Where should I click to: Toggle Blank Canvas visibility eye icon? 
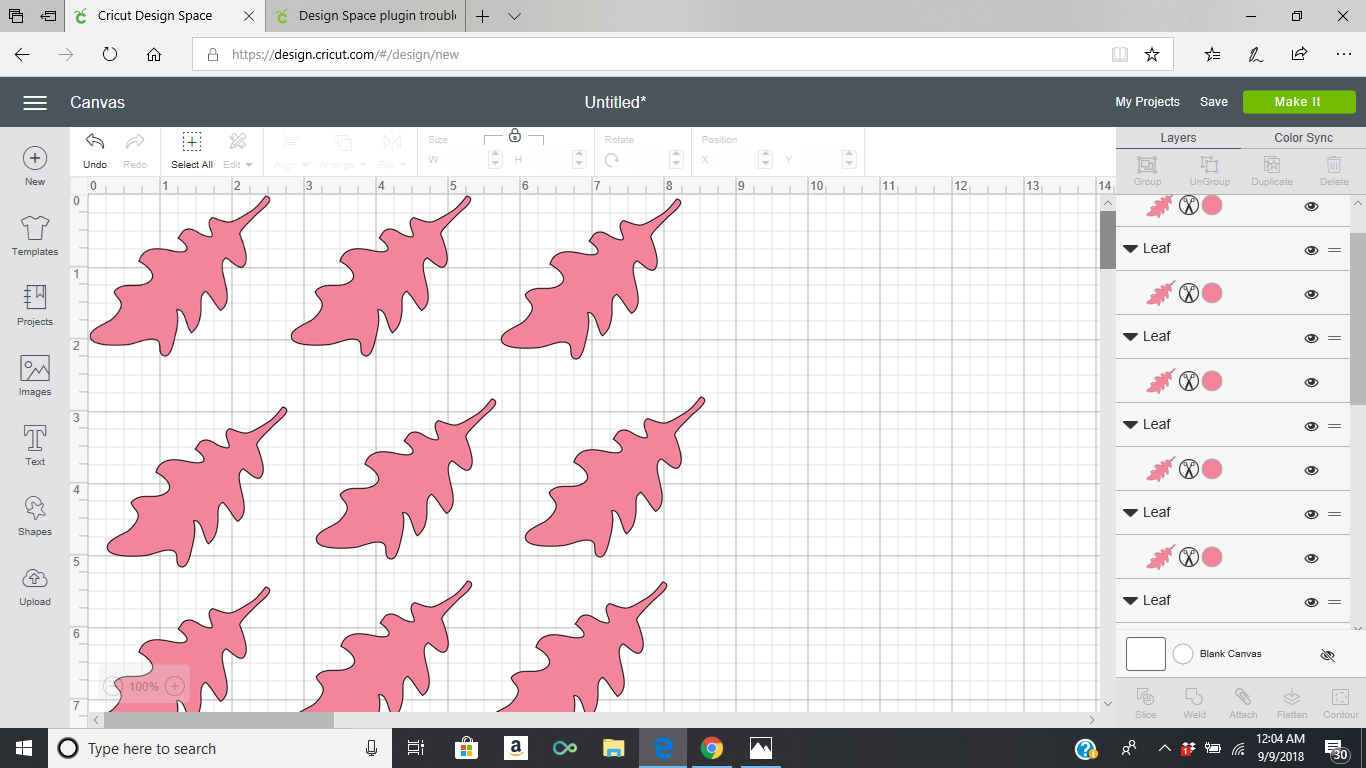pos(1327,655)
